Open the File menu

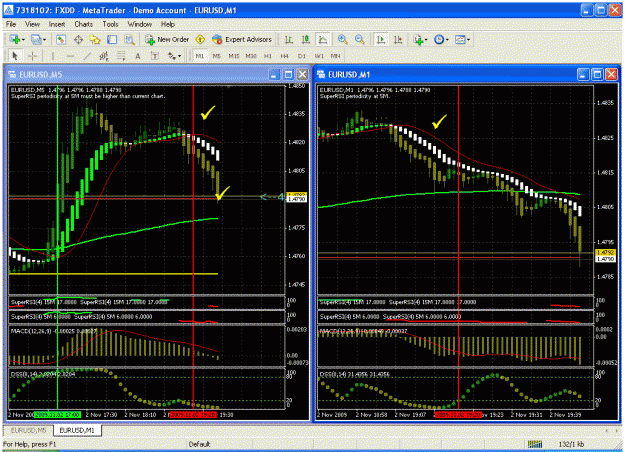11,24
